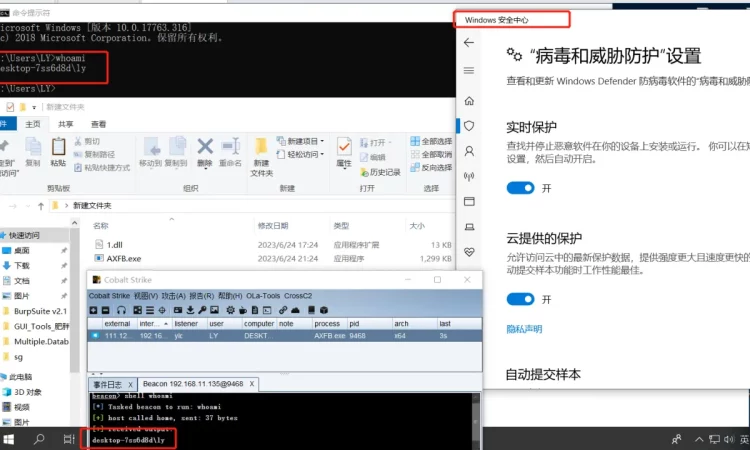Switch to 共享 ribbon tab in Explorer
This screenshot has height=450, width=750.
point(66,124)
